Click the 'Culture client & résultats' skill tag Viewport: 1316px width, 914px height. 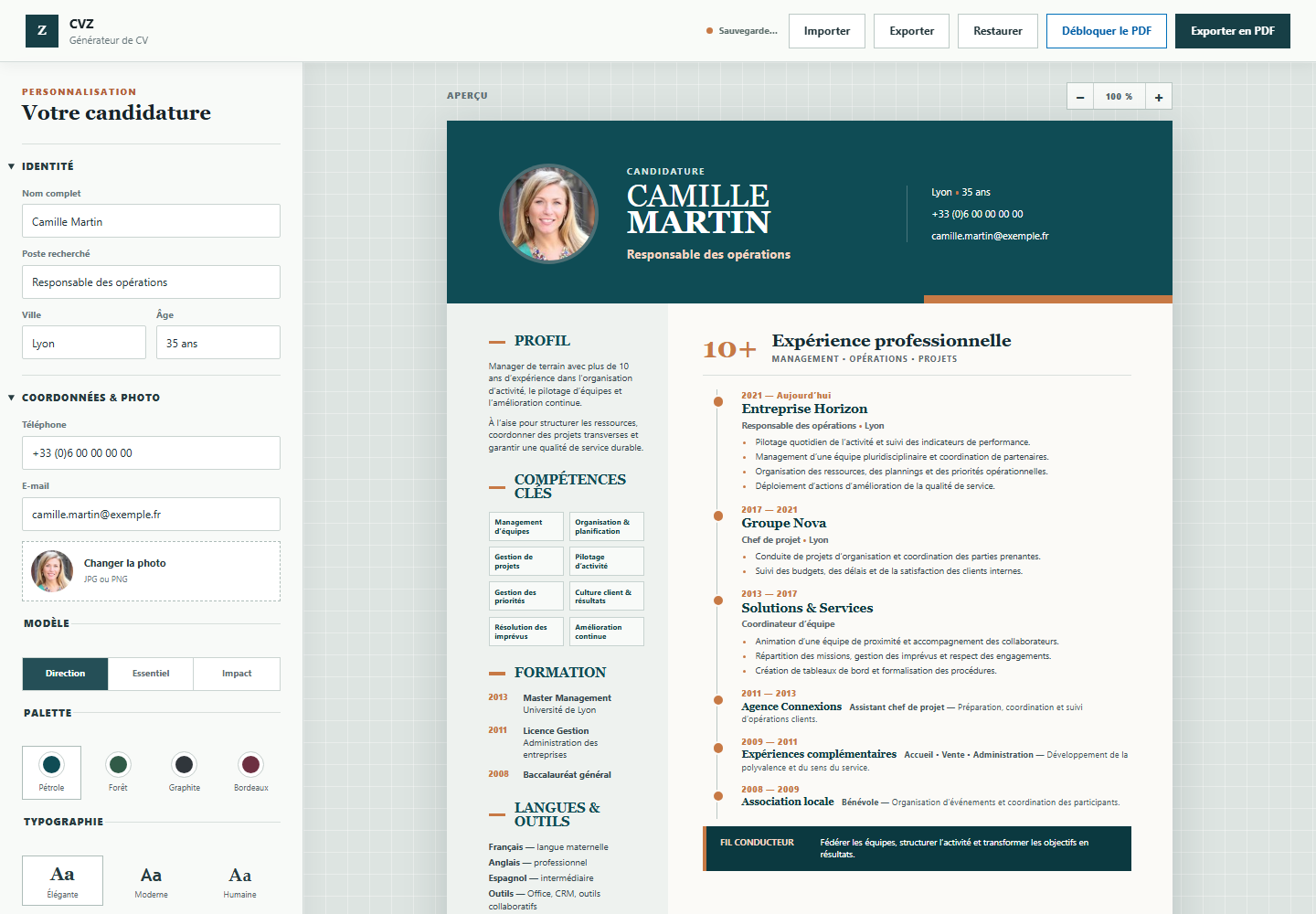[607, 596]
